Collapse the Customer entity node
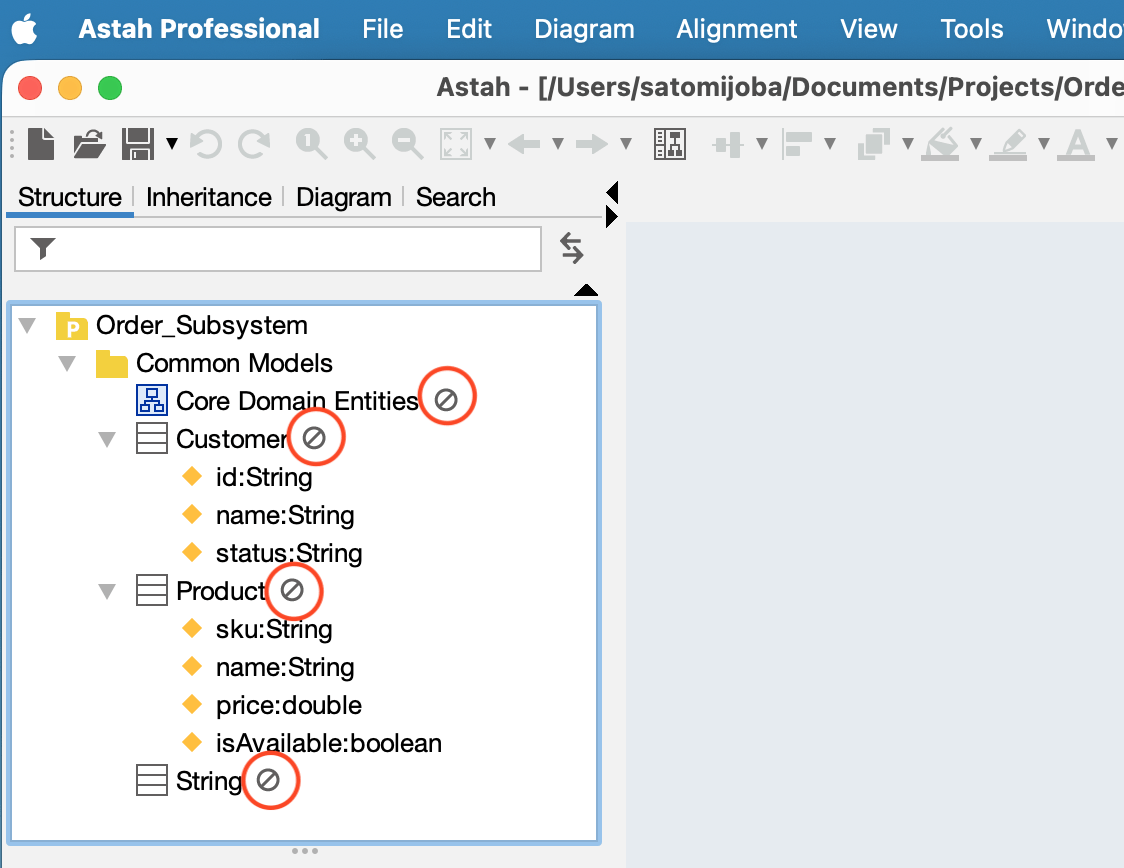This screenshot has height=868, width=1124. pyautogui.click(x=107, y=439)
